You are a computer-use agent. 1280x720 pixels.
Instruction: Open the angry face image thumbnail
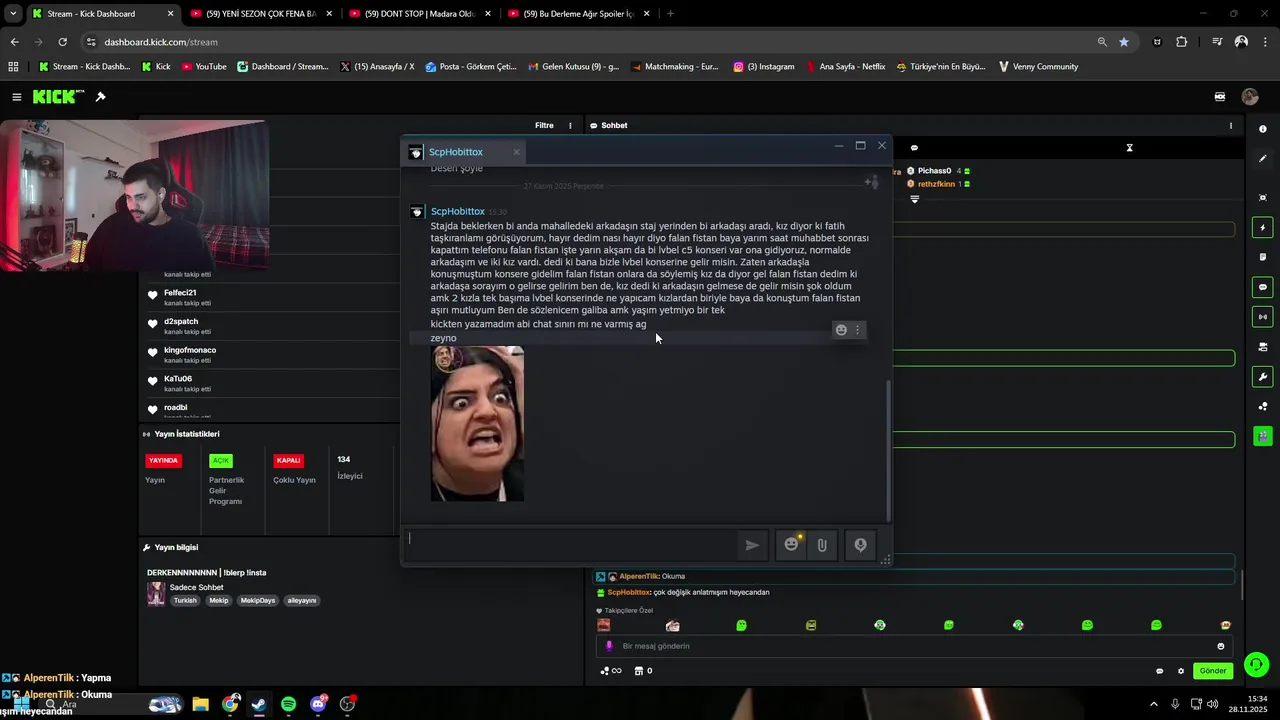tap(477, 423)
